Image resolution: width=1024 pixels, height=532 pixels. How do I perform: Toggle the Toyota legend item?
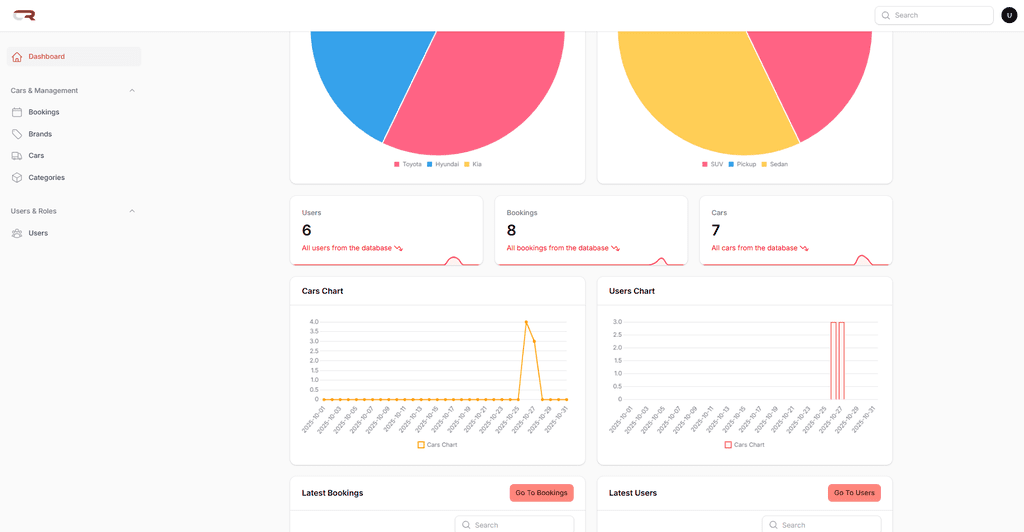click(408, 164)
